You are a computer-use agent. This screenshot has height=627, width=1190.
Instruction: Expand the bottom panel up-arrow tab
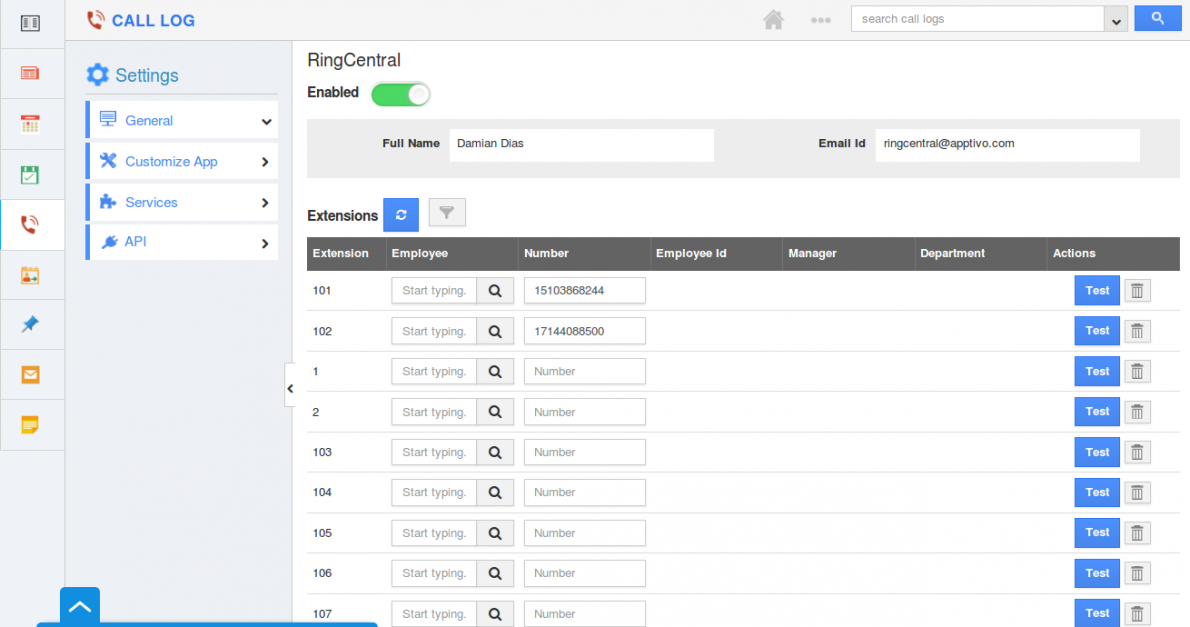[x=80, y=607]
